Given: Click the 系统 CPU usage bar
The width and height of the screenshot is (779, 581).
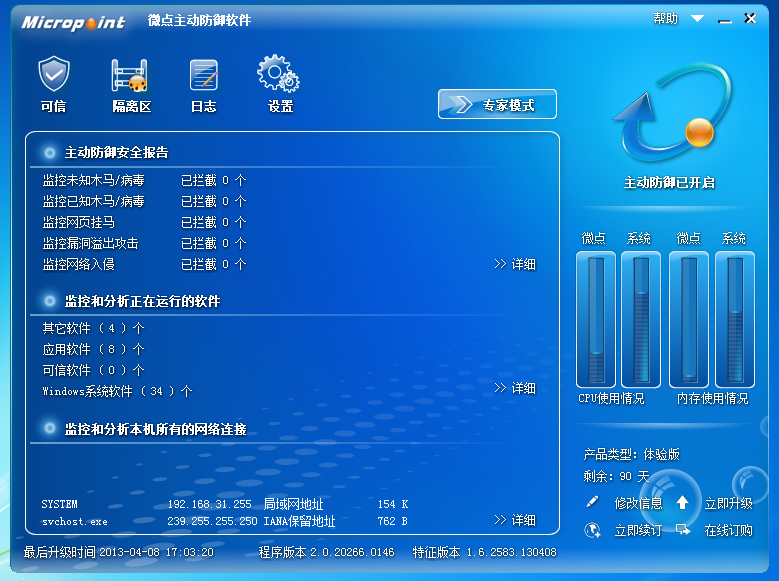Looking at the screenshot, I should tap(641, 320).
